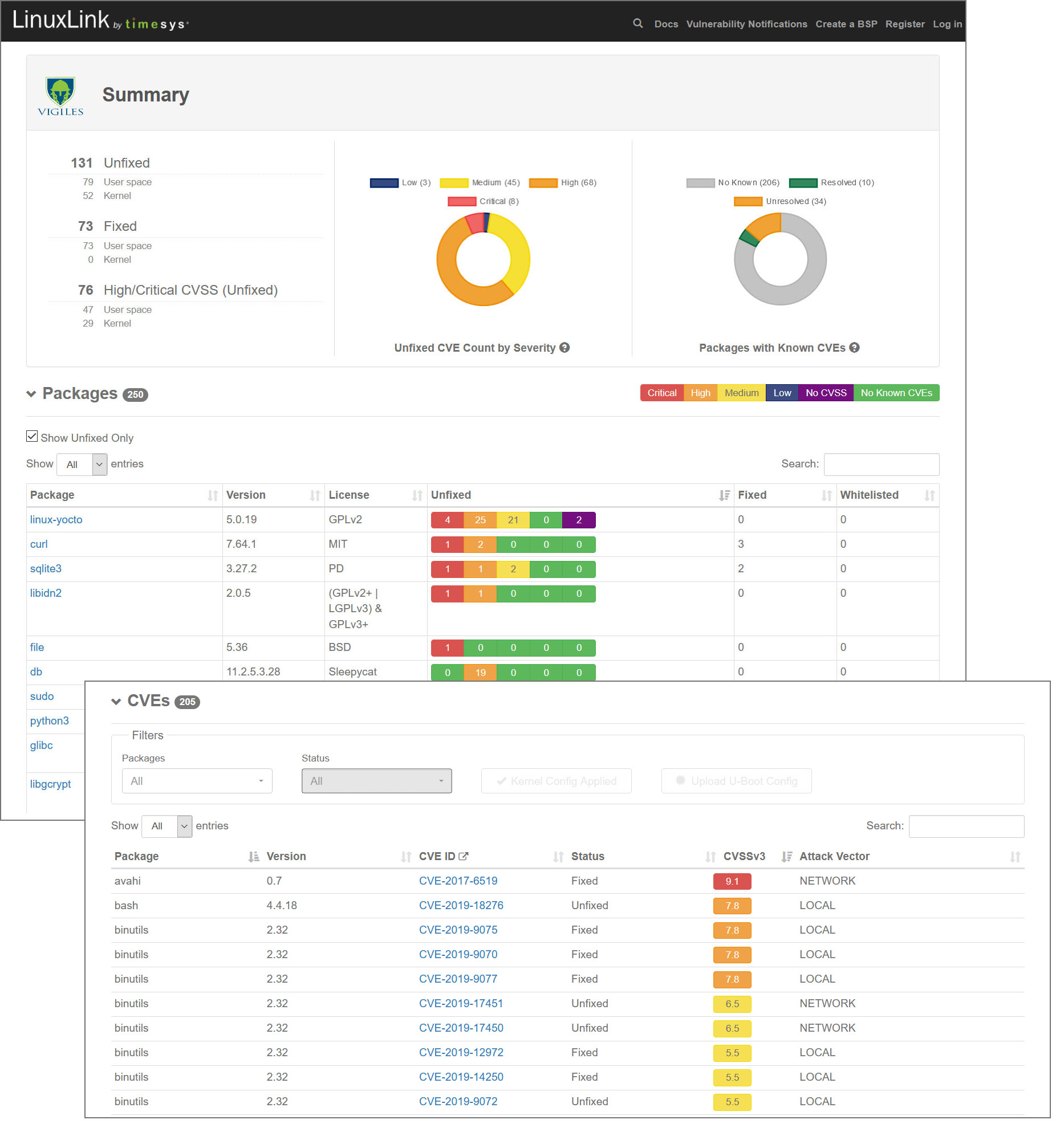Select Vulnerability Notifications in the navigation bar
1064x1132 pixels.
point(747,24)
